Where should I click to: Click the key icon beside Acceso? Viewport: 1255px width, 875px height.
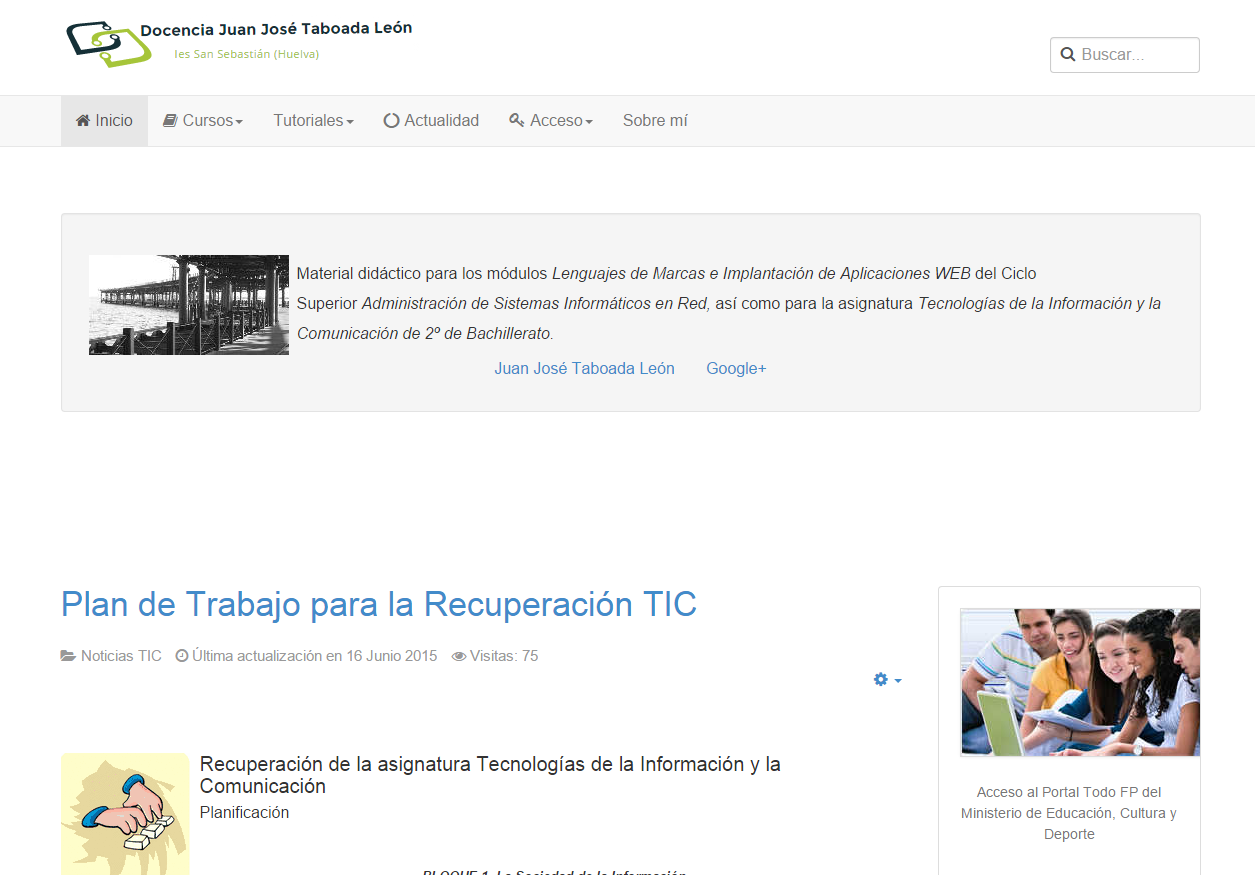click(517, 120)
